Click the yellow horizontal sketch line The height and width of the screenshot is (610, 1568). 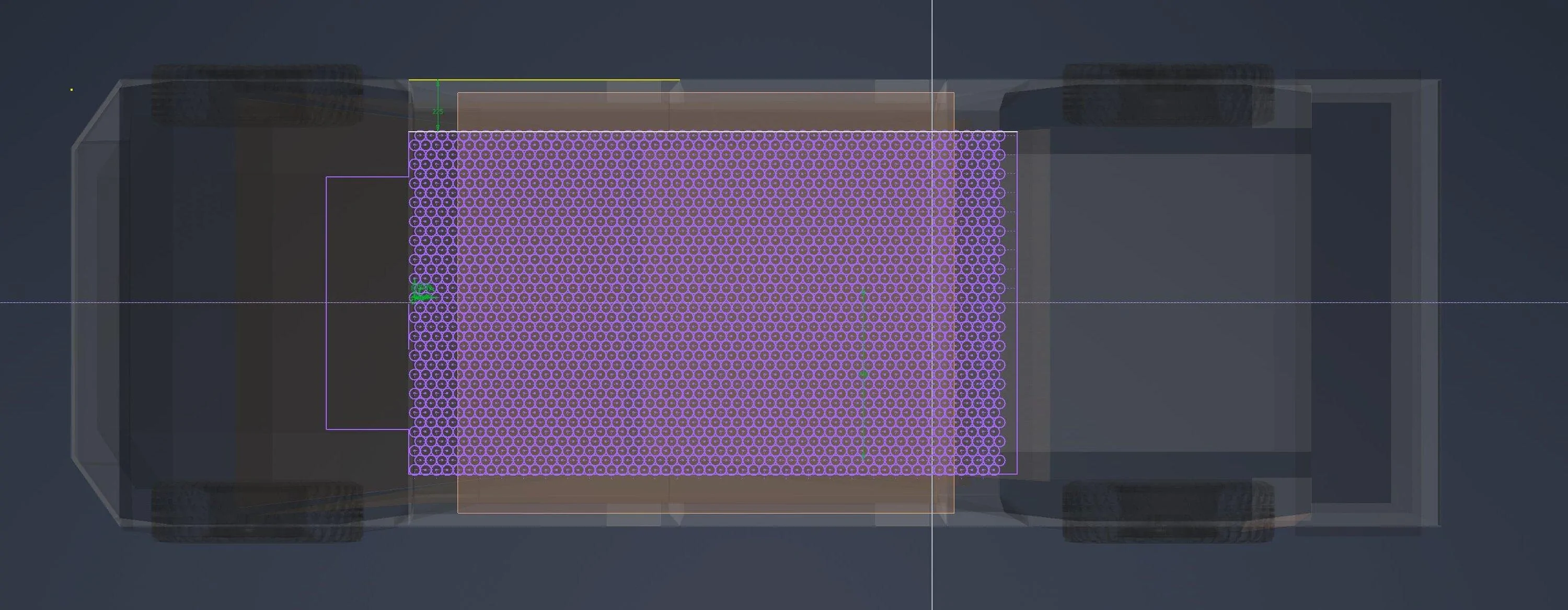[544, 80]
